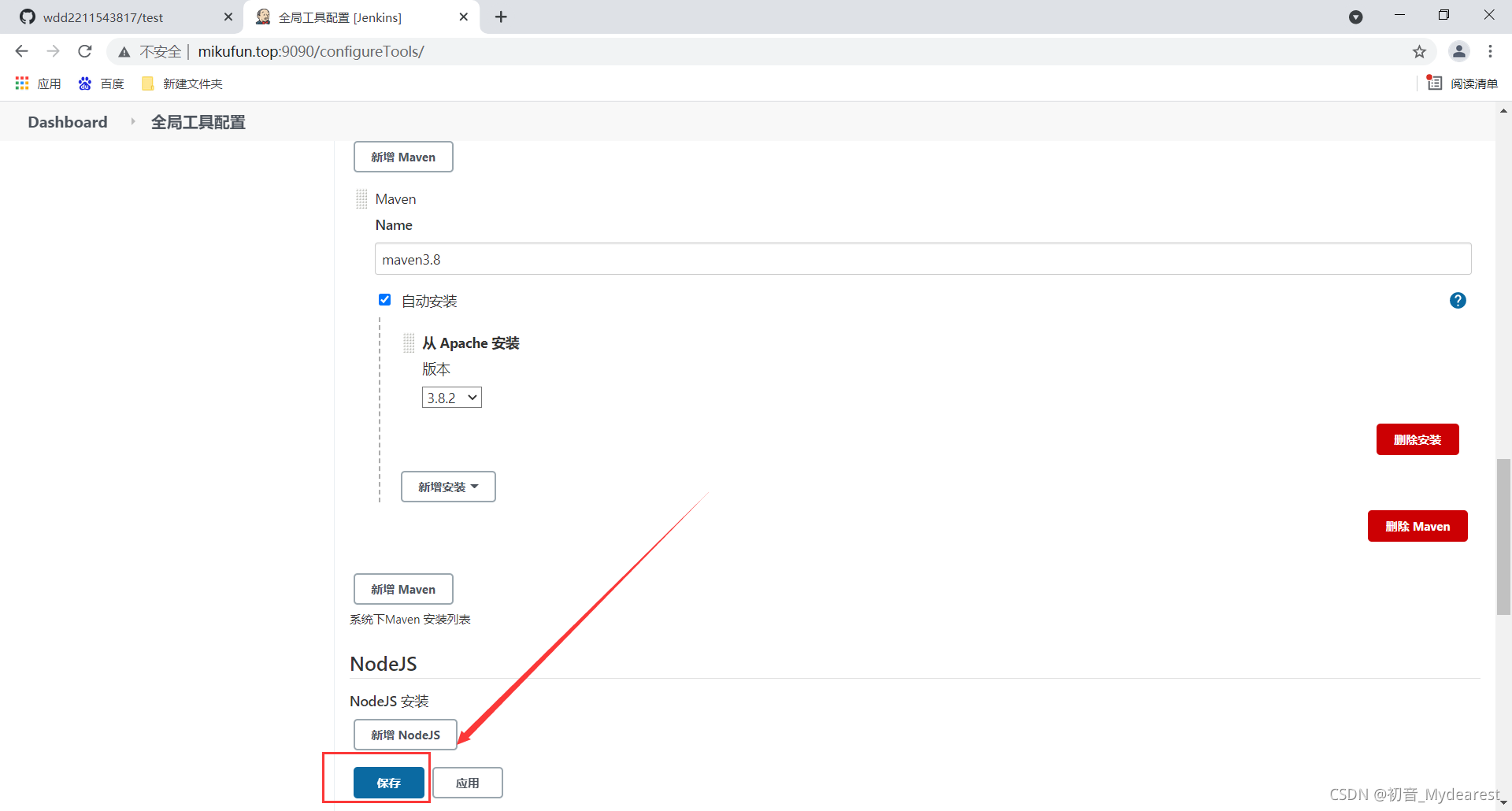This screenshot has height=811, width=1512.
Task: Click the tab search dropdown icon
Action: [x=1356, y=17]
